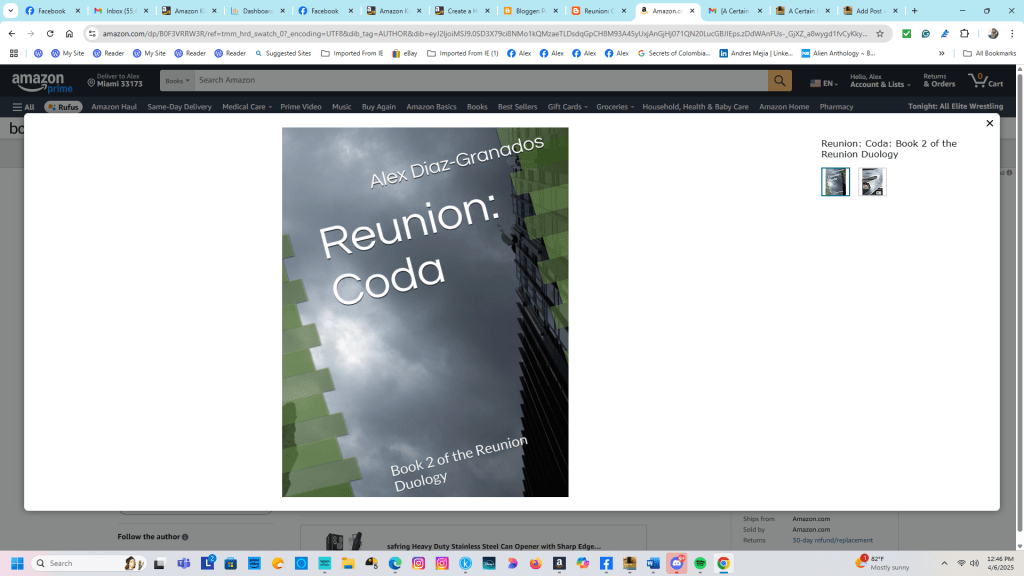Show hidden bookmarks with the chevron
Viewport: 1024px width, 576px height.
[941, 53]
